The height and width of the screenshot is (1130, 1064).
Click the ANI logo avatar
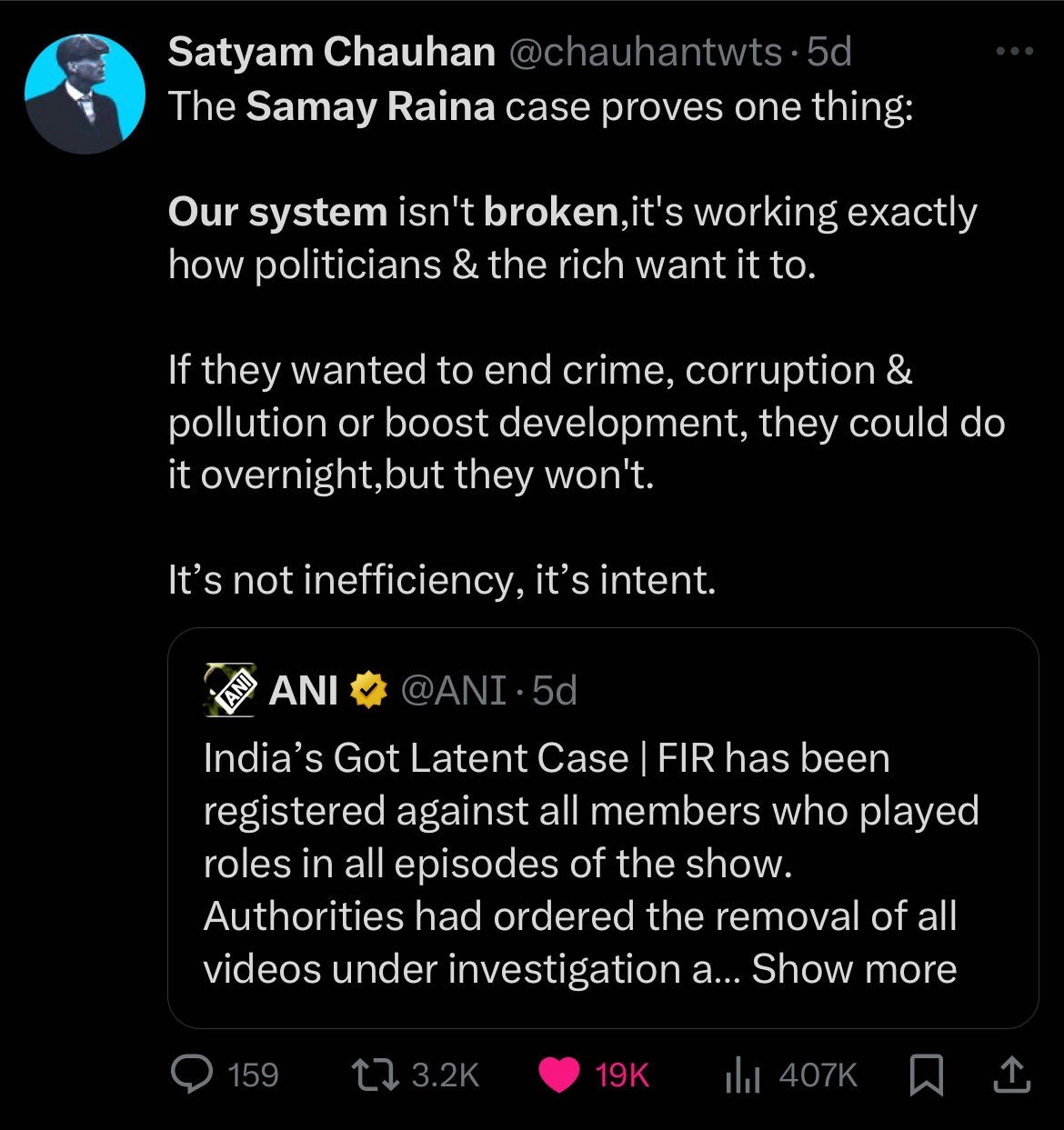(230, 691)
